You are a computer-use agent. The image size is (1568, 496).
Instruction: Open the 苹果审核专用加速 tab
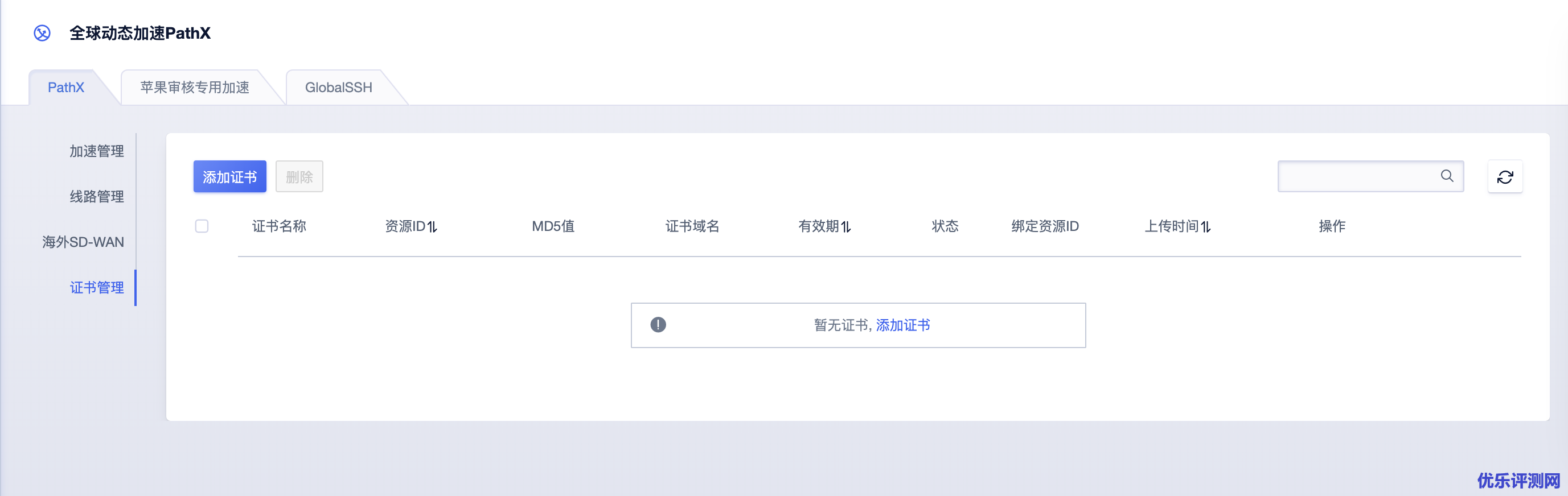(x=195, y=88)
